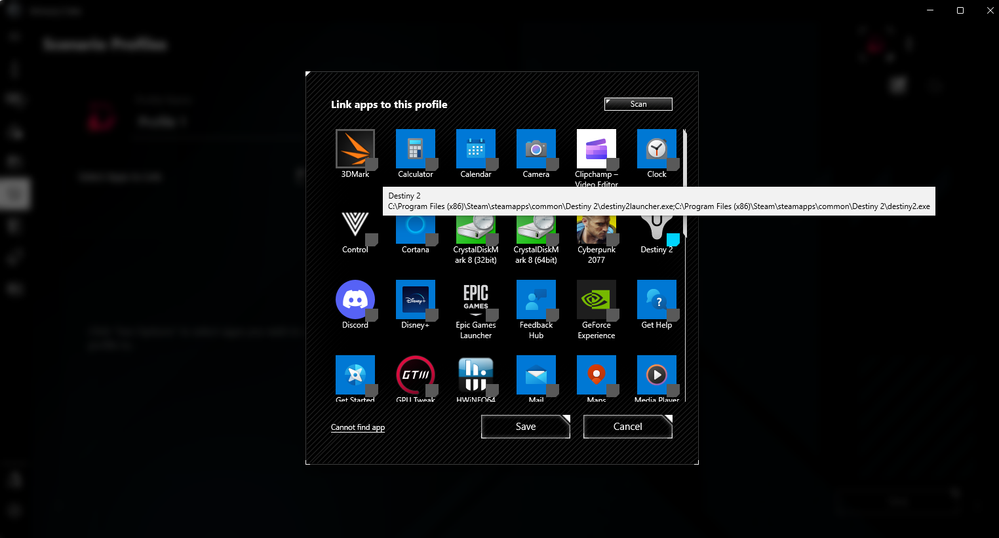Click the app list scrollbar thumb
This screenshot has height=538, width=999.
click(x=685, y=182)
